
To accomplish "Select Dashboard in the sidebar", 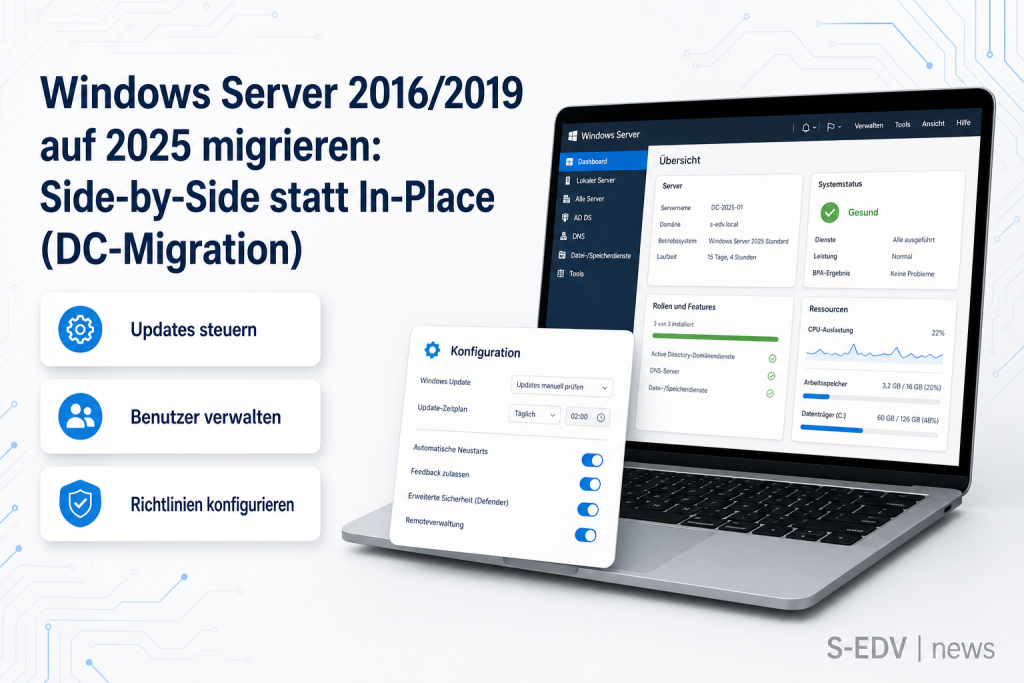I will 604,161.
